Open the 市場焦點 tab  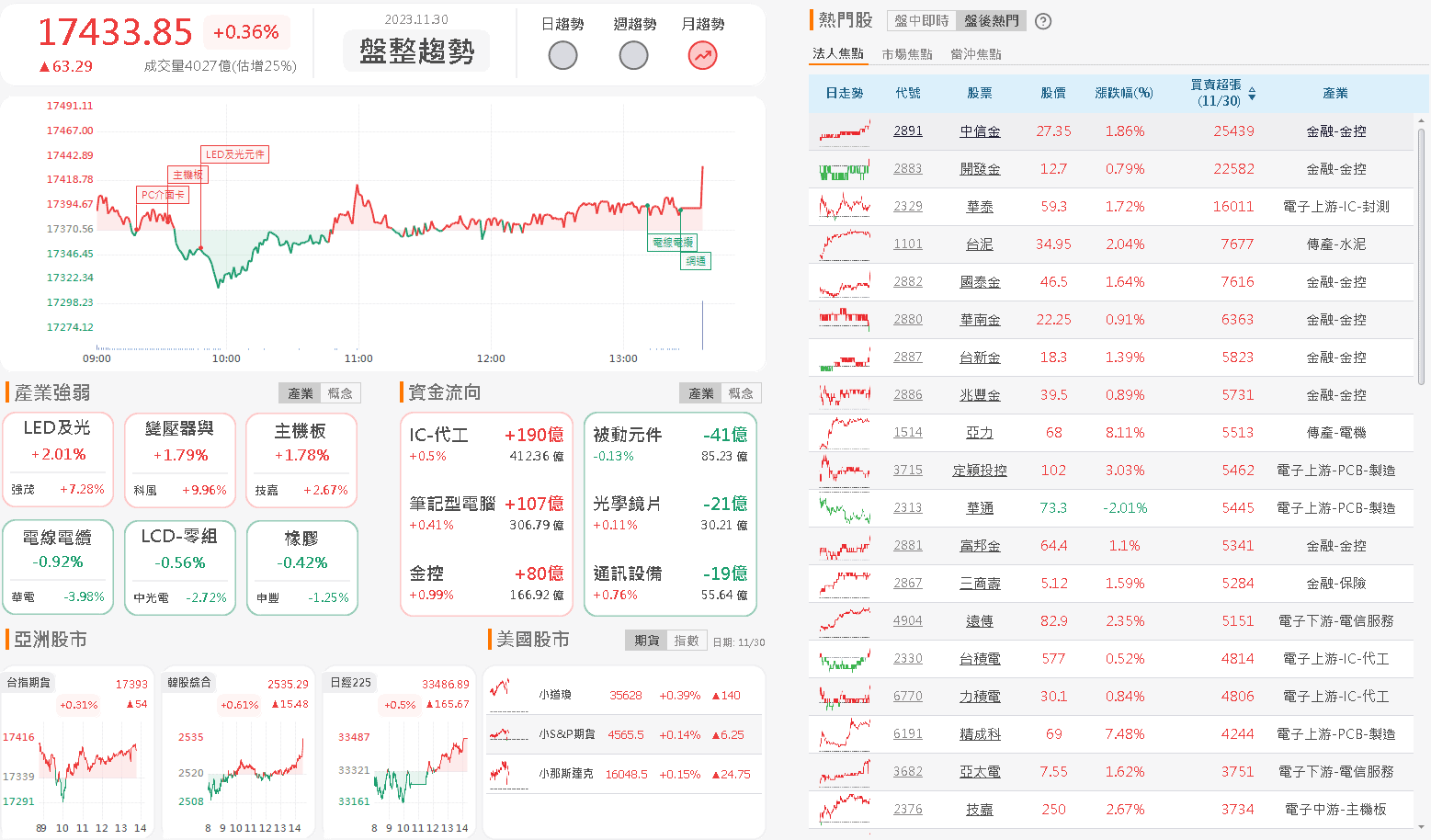tap(907, 54)
